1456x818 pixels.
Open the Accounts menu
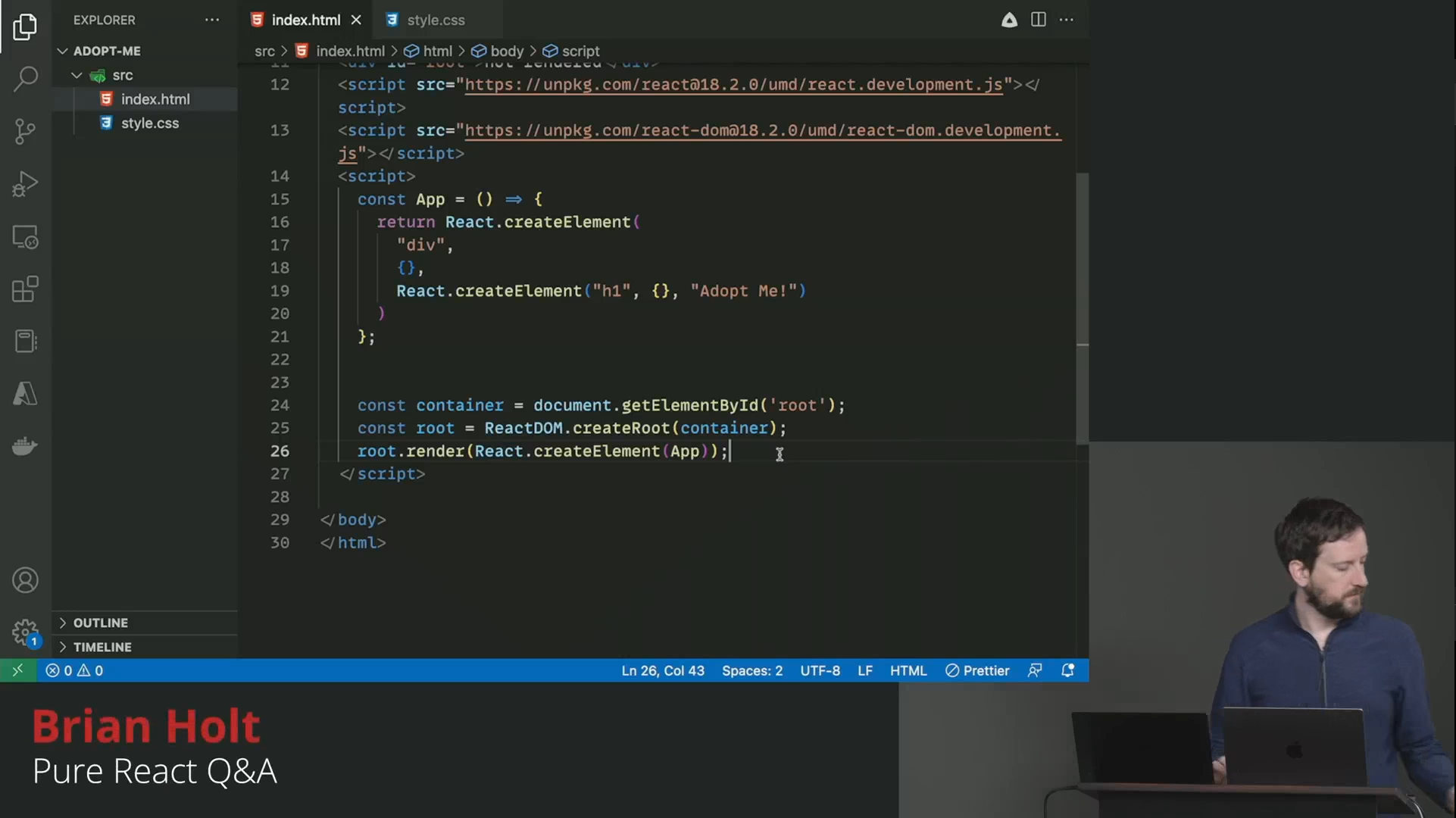[x=25, y=581]
